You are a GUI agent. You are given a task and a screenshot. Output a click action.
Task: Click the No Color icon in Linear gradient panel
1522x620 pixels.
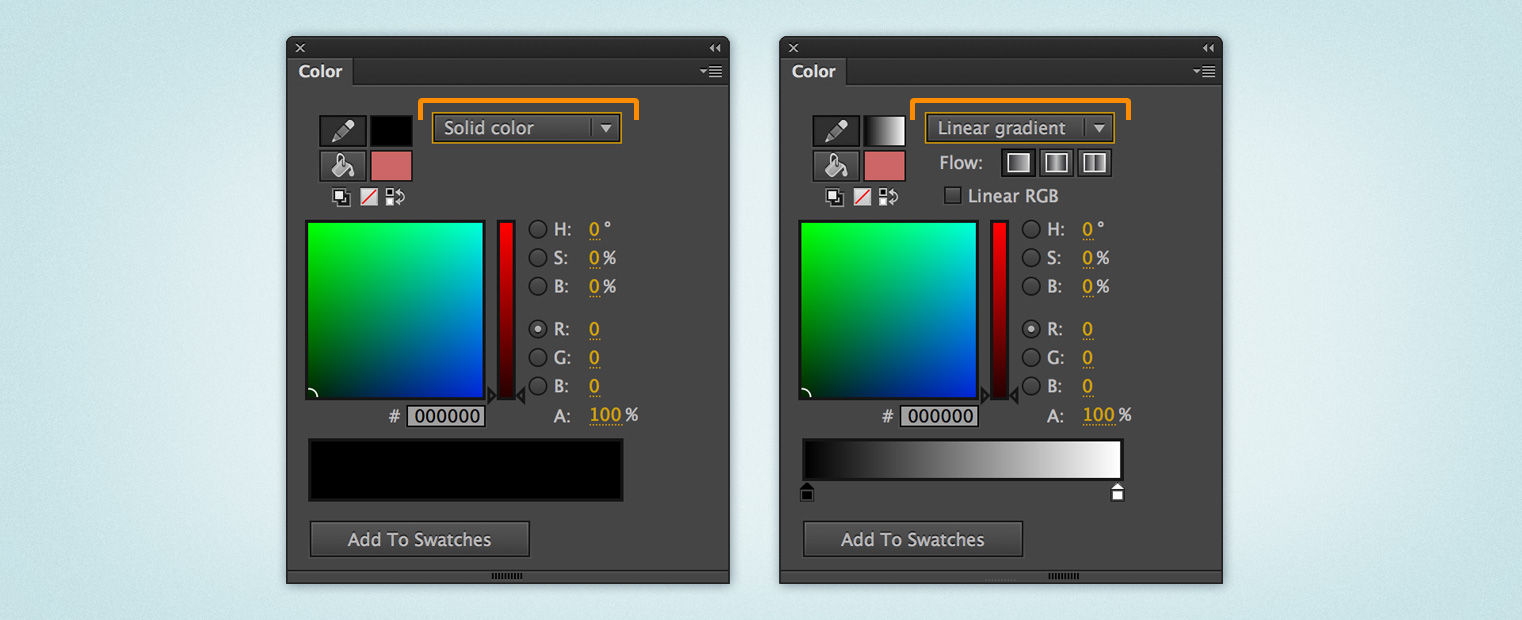coord(862,197)
